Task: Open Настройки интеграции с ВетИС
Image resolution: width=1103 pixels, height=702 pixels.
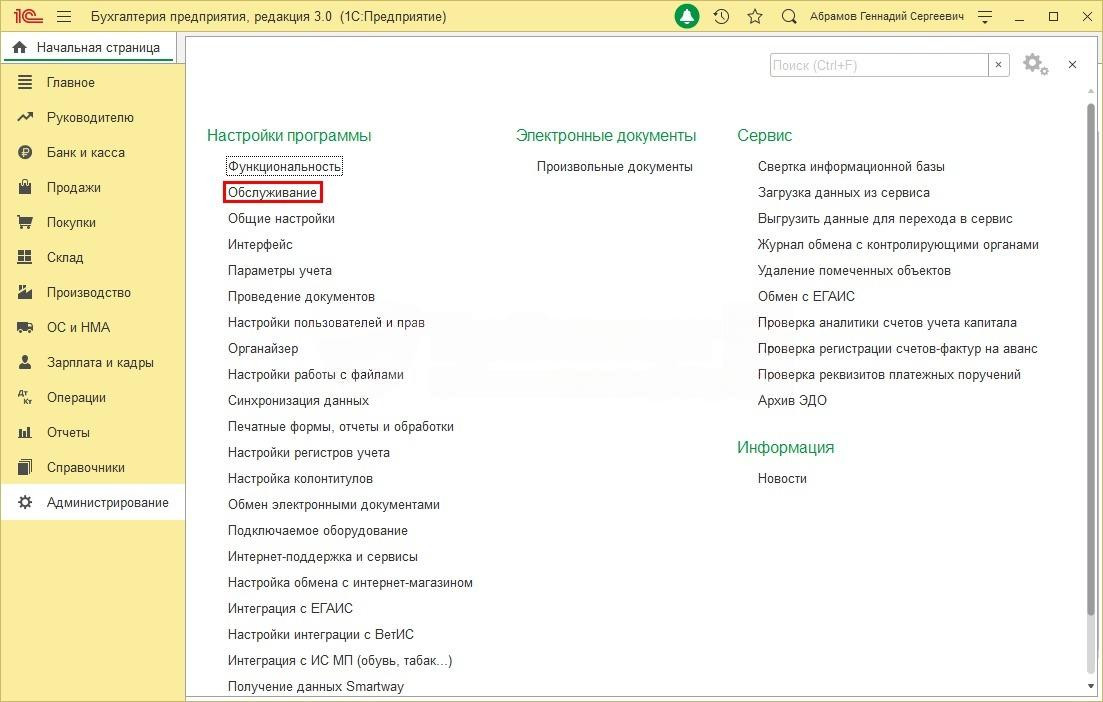Action: [x=321, y=635]
